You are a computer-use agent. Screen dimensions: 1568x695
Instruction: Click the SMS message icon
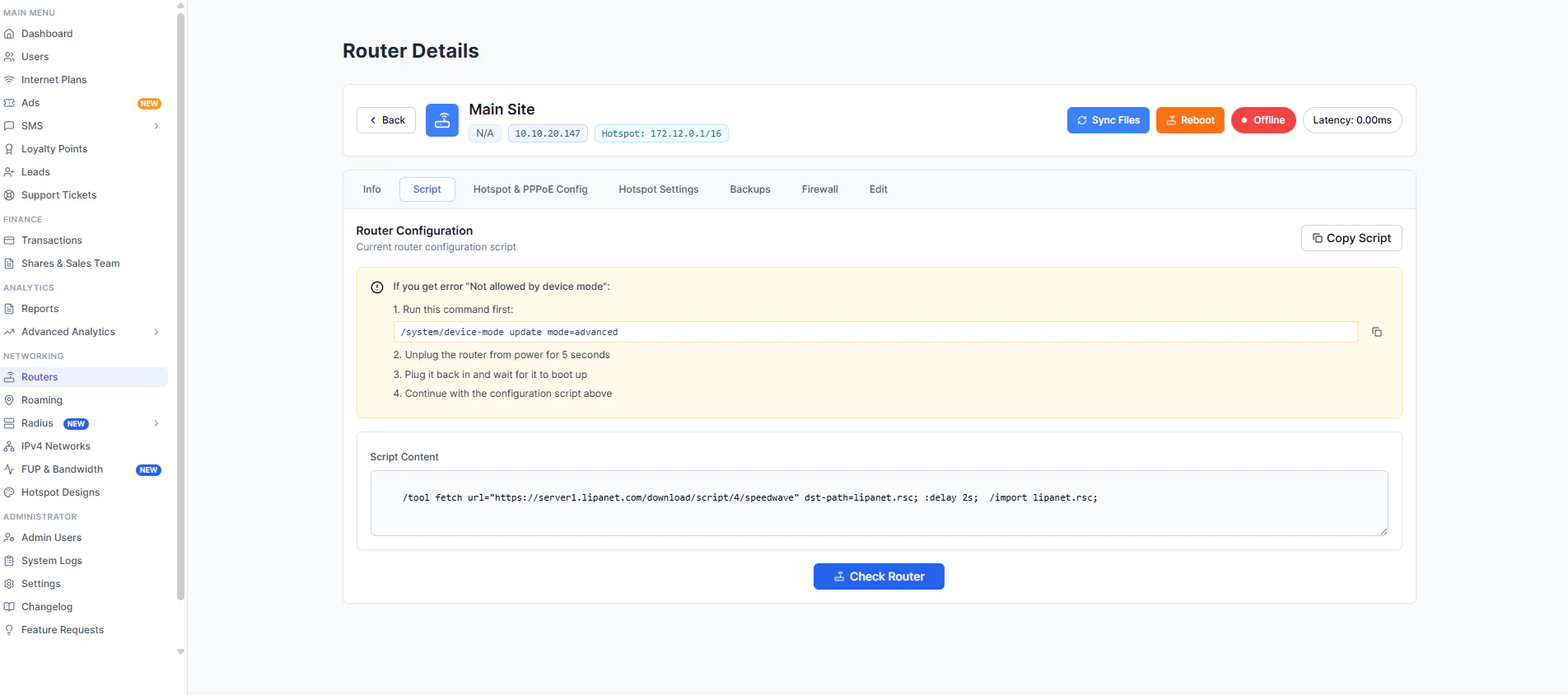[9, 126]
